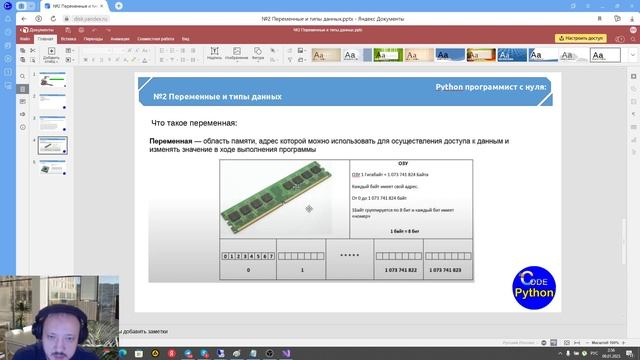The width and height of the screenshot is (640, 360).
Task: Select slide 3 thumbnail
Action: pyautogui.click(x=53, y=124)
